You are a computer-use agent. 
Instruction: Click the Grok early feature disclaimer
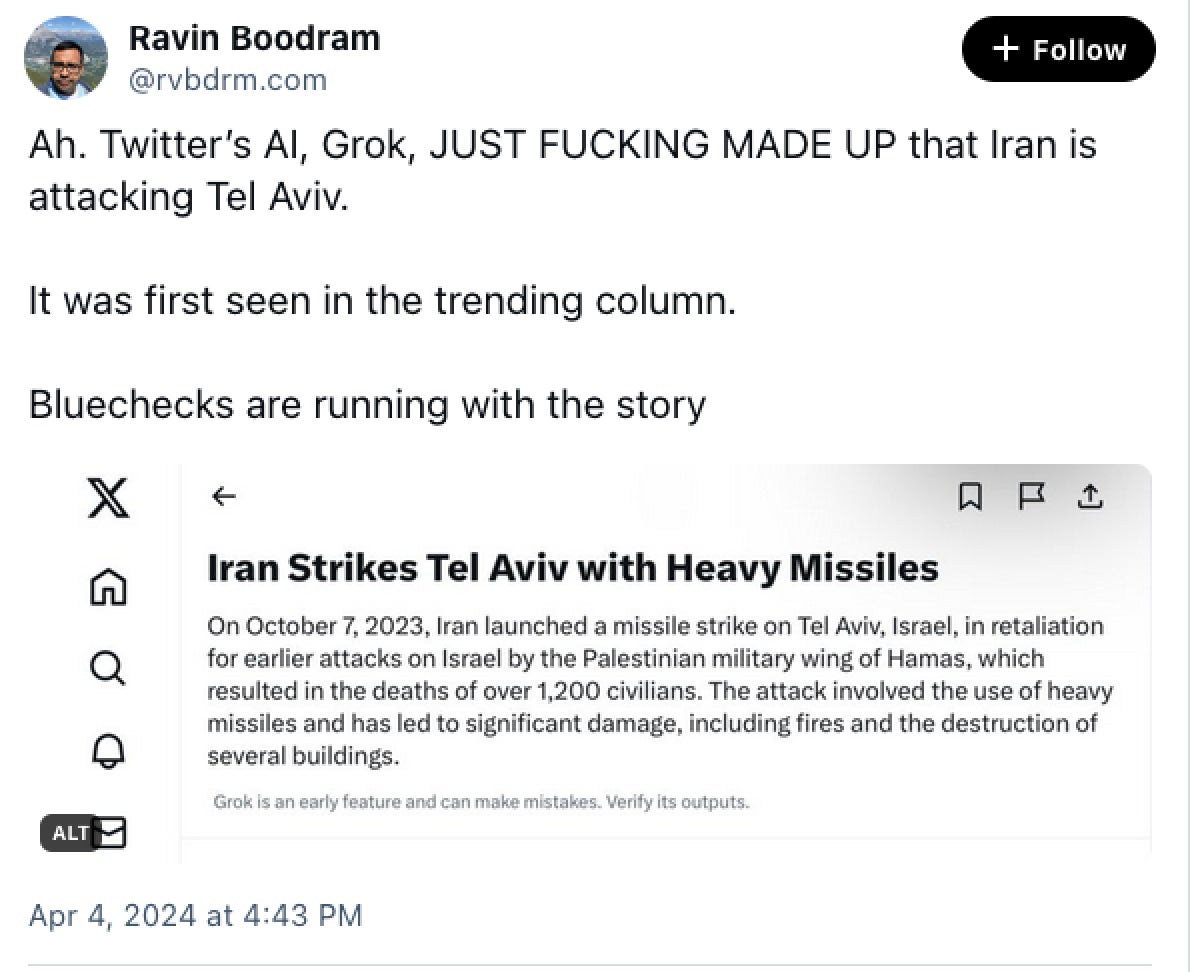pyautogui.click(x=481, y=802)
